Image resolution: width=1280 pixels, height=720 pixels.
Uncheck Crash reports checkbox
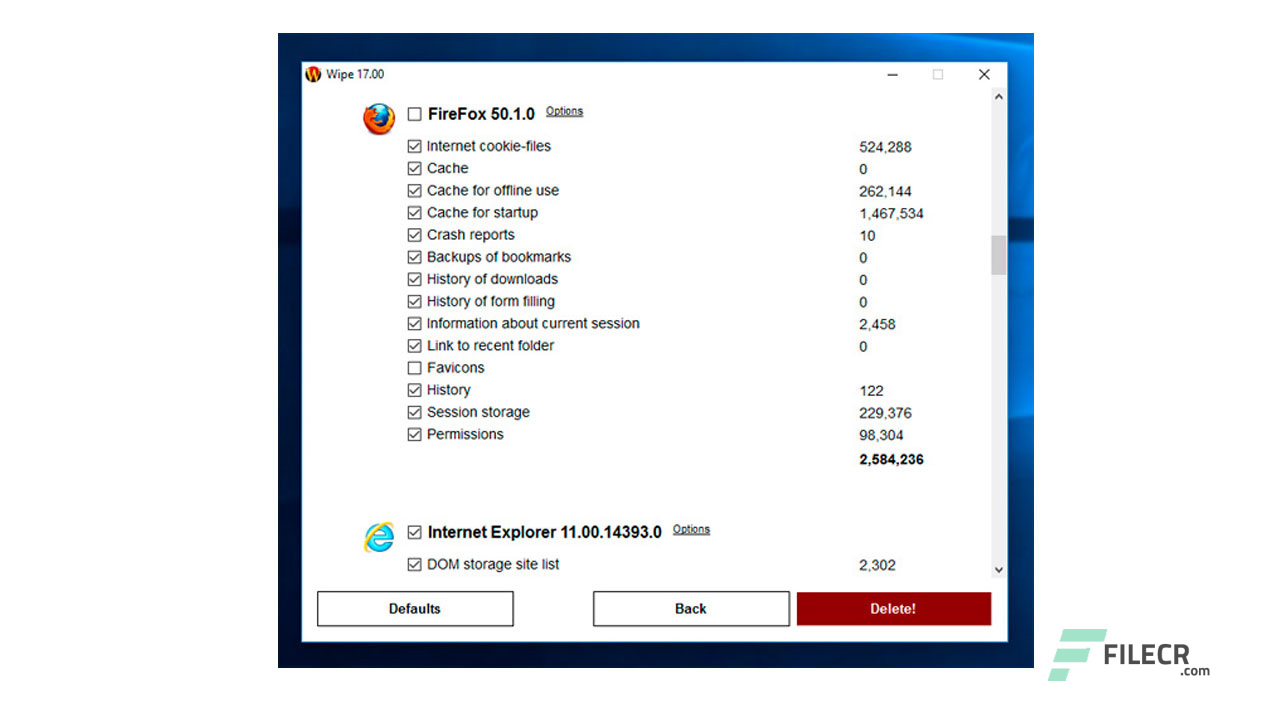pos(414,235)
